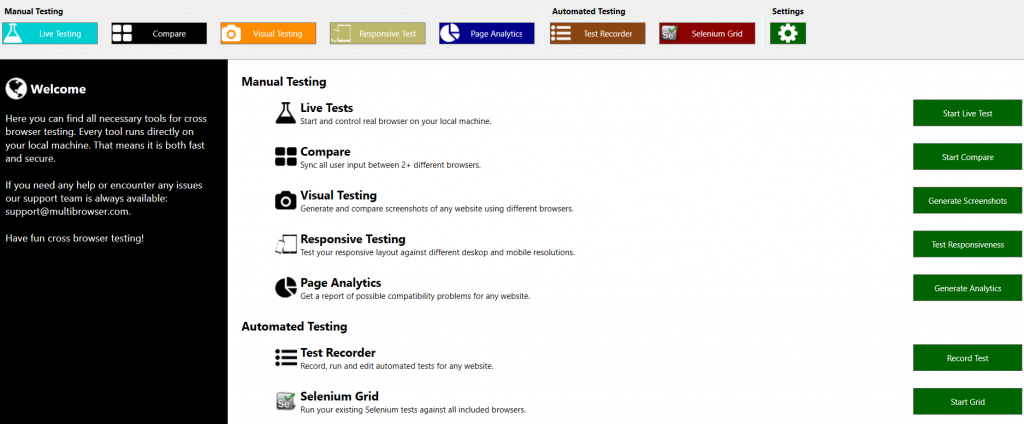Image resolution: width=1024 pixels, height=424 pixels.
Task: Click the devices icon beside Responsive Testing
Action: 286,244
